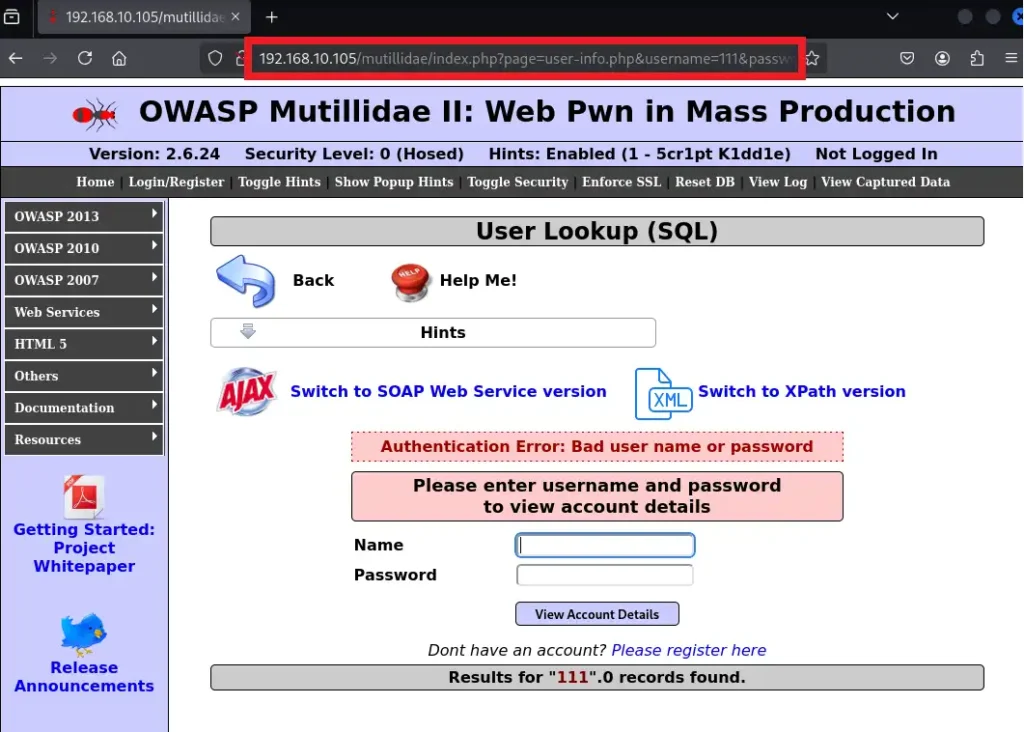Click the blue bird announcements icon

pos(83,633)
